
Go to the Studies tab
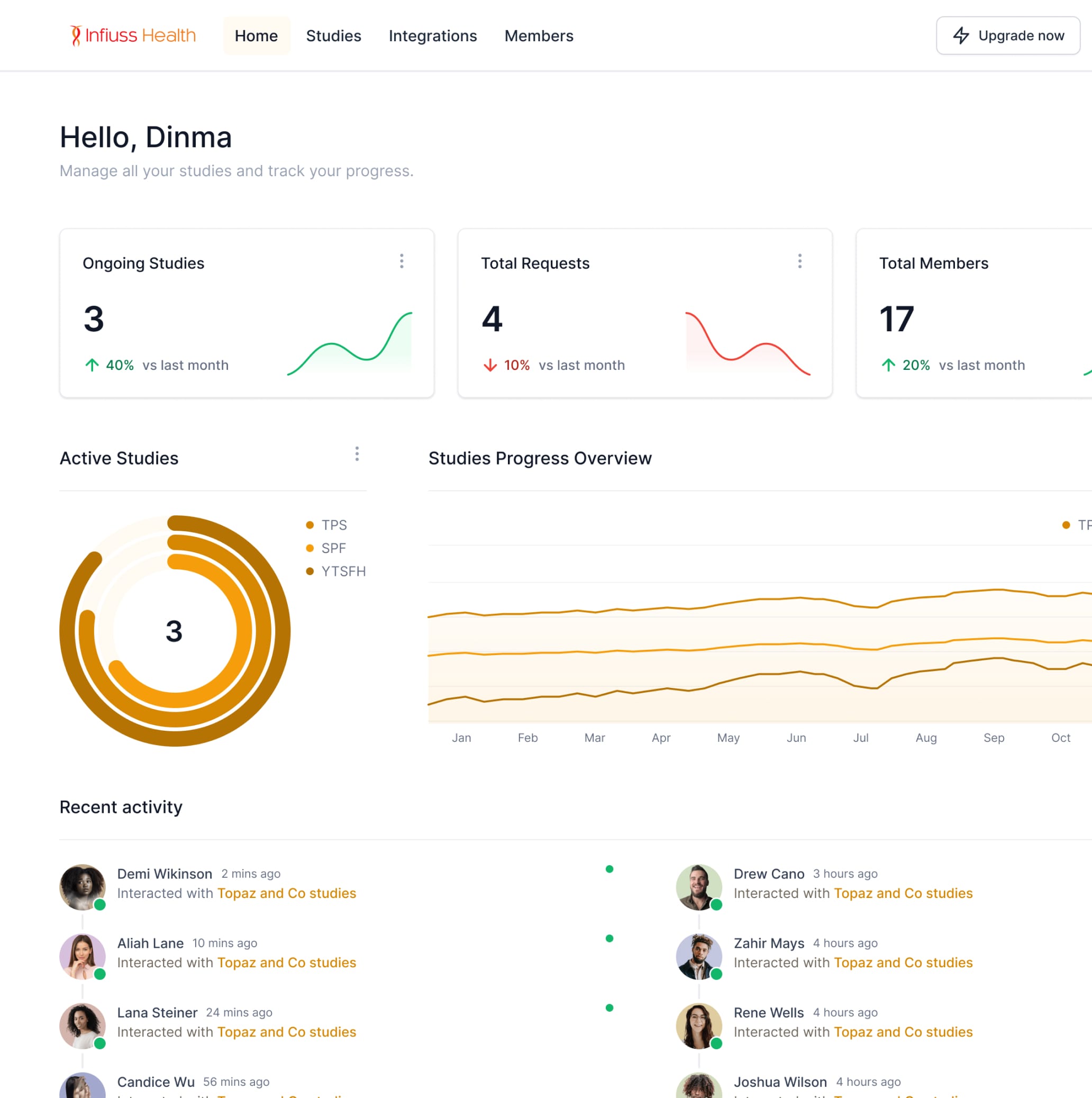pyautogui.click(x=333, y=36)
